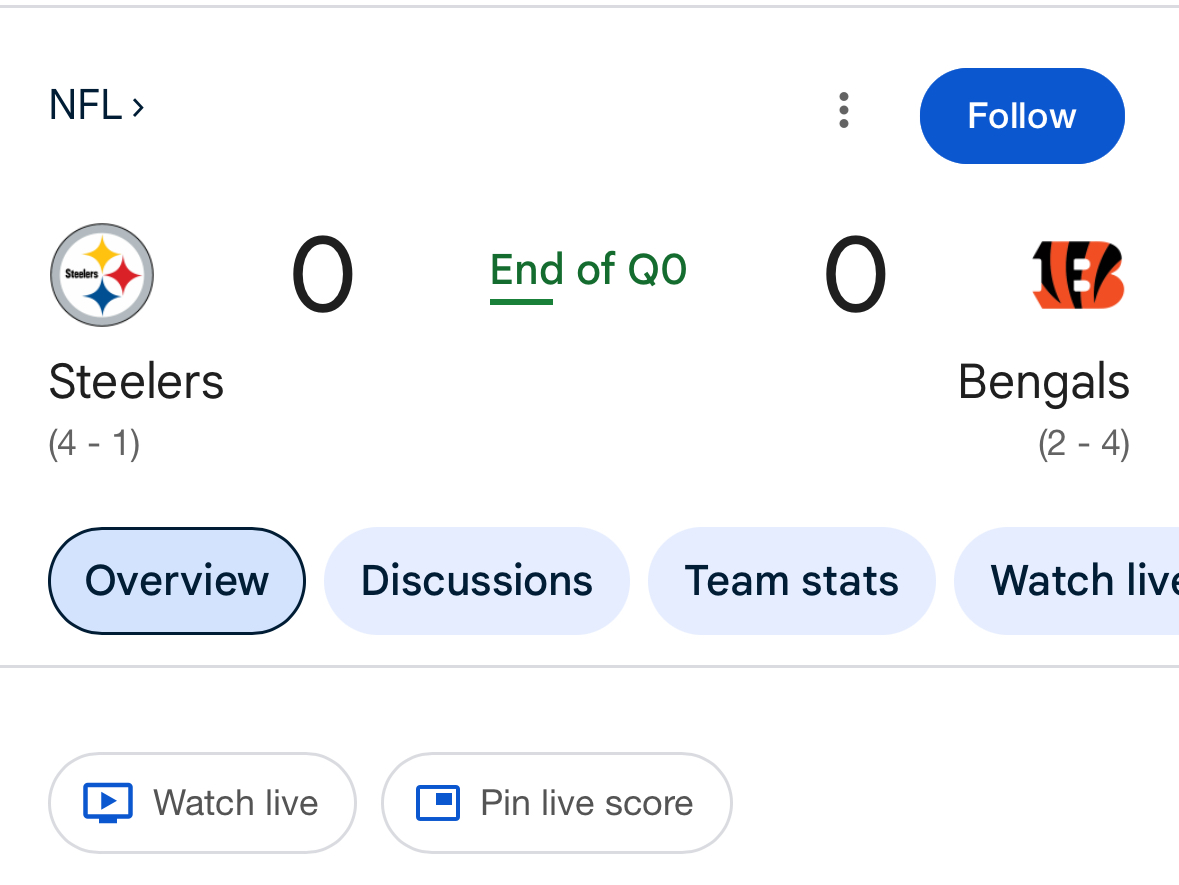This screenshot has height=885, width=1179.
Task: Open the Team stats tab
Action: click(x=791, y=581)
